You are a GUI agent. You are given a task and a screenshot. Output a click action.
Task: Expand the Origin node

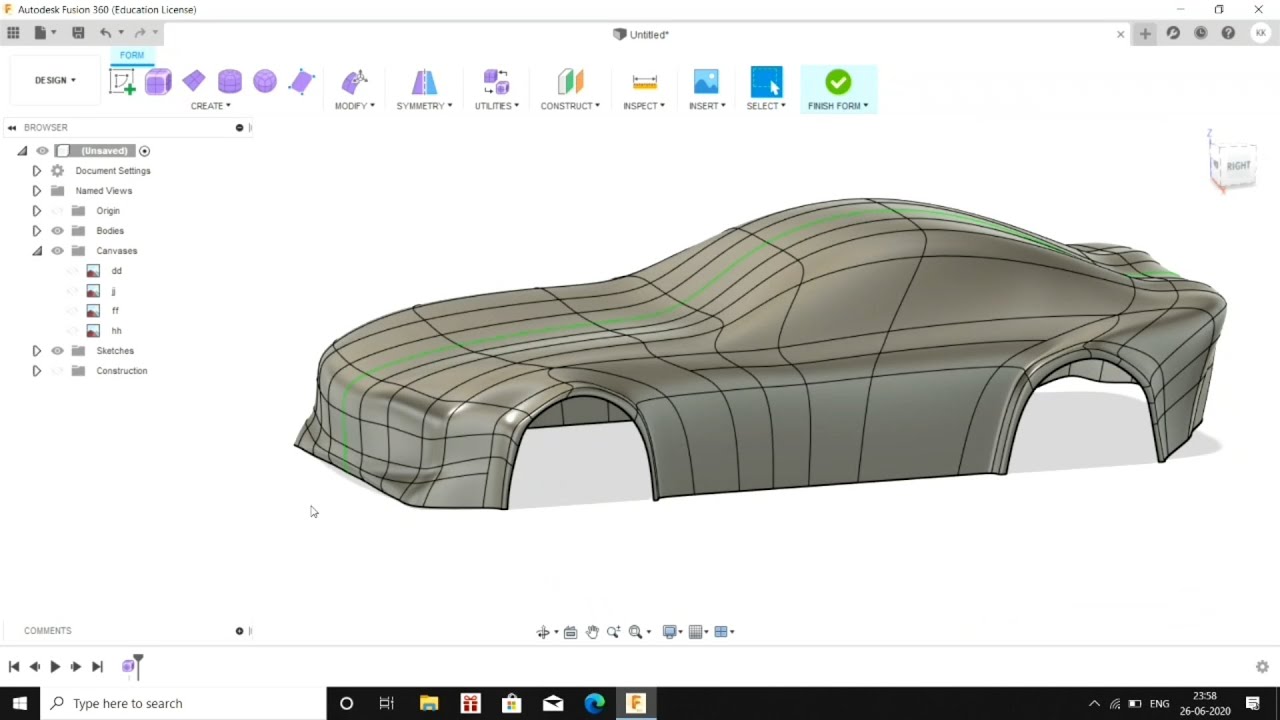pos(37,211)
